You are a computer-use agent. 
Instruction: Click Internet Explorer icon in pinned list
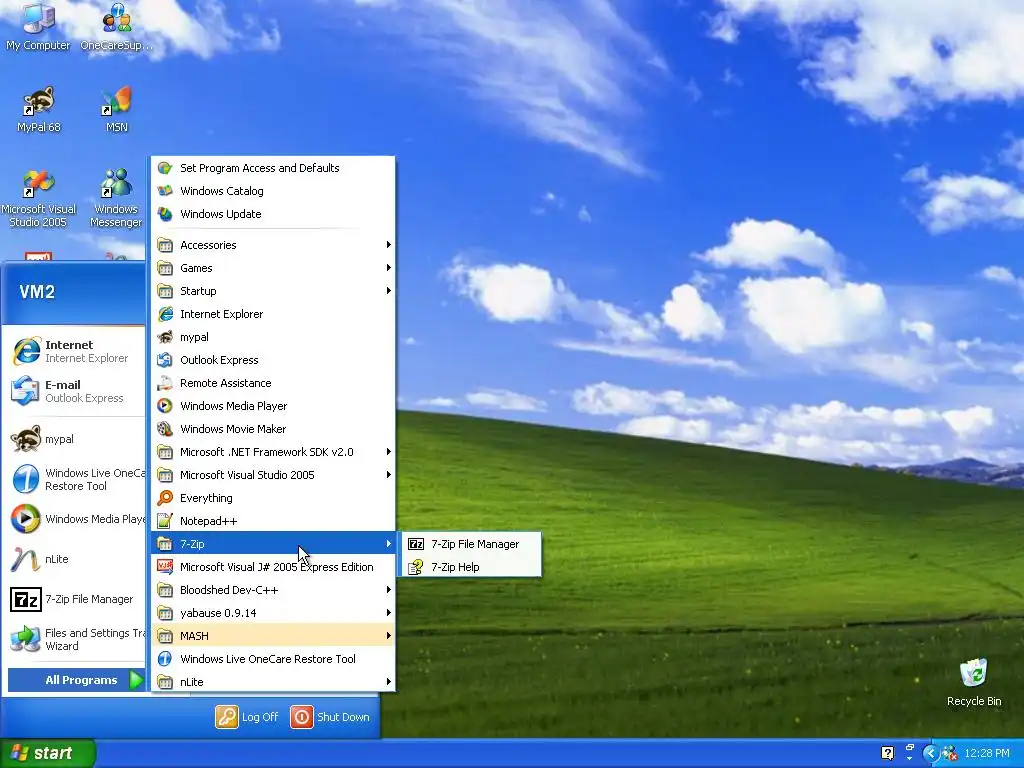26,351
